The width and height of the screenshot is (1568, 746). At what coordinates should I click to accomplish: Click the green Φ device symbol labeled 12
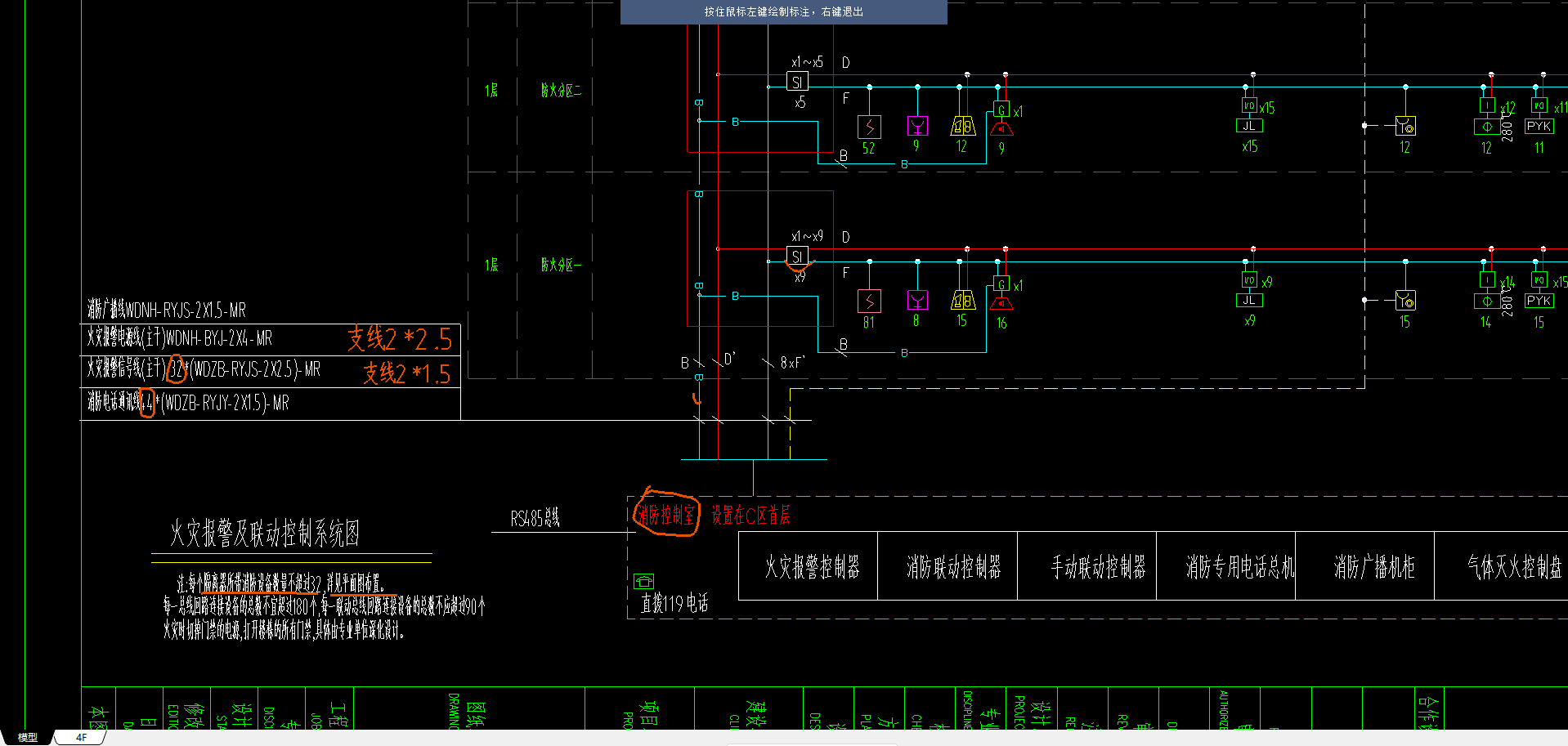pyautogui.click(x=1487, y=127)
